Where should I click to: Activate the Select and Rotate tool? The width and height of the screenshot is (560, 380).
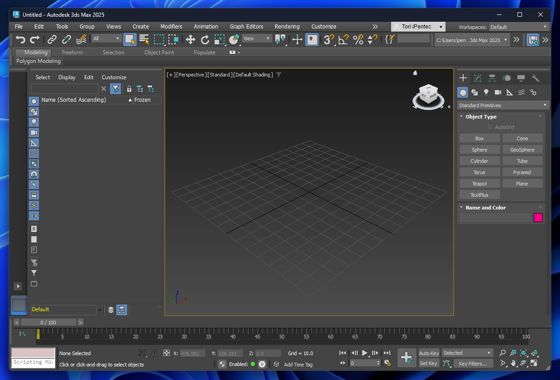click(x=205, y=39)
